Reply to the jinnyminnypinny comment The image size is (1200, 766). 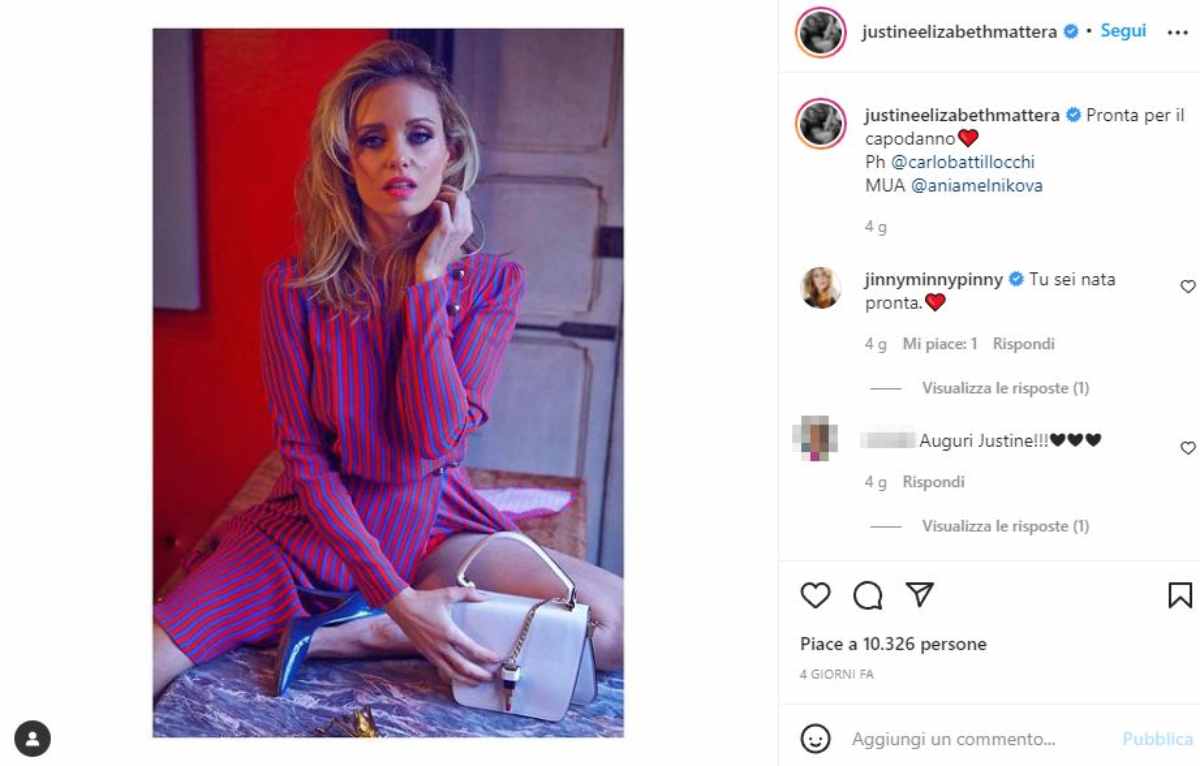(x=1023, y=344)
